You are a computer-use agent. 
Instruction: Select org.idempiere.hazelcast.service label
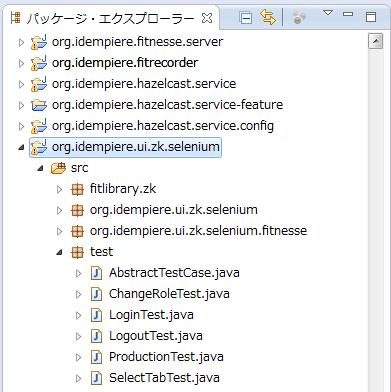point(144,84)
